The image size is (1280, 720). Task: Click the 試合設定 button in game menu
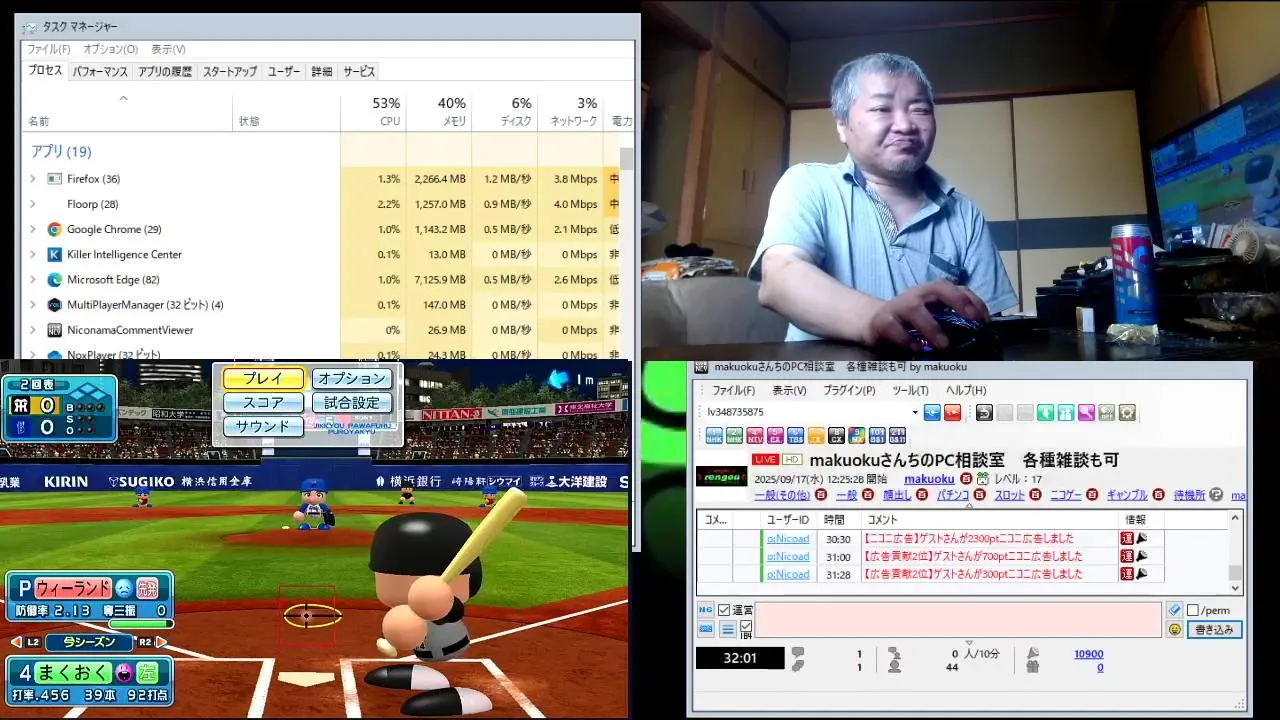(352, 403)
